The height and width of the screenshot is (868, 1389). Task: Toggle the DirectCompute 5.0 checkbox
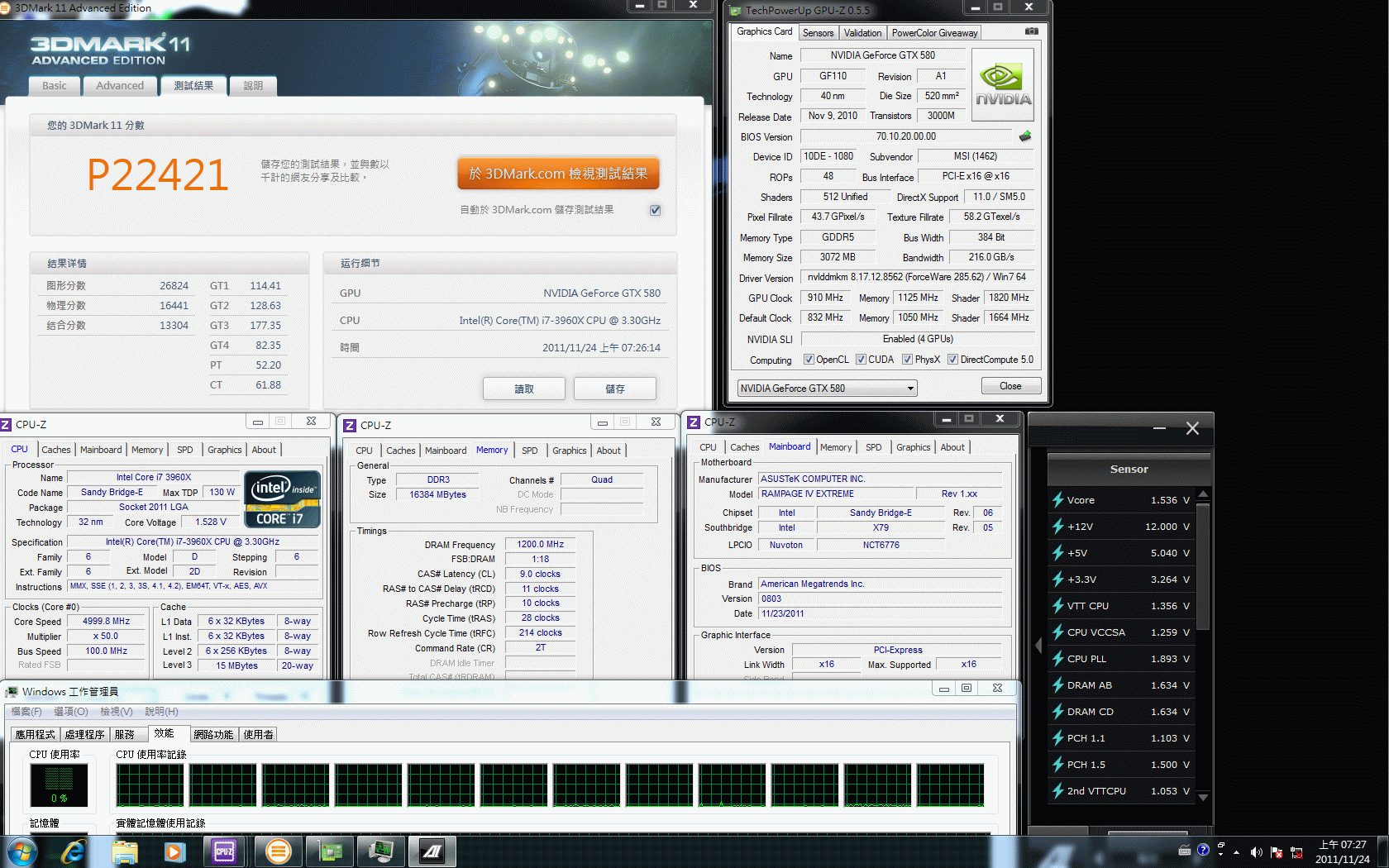pos(952,360)
